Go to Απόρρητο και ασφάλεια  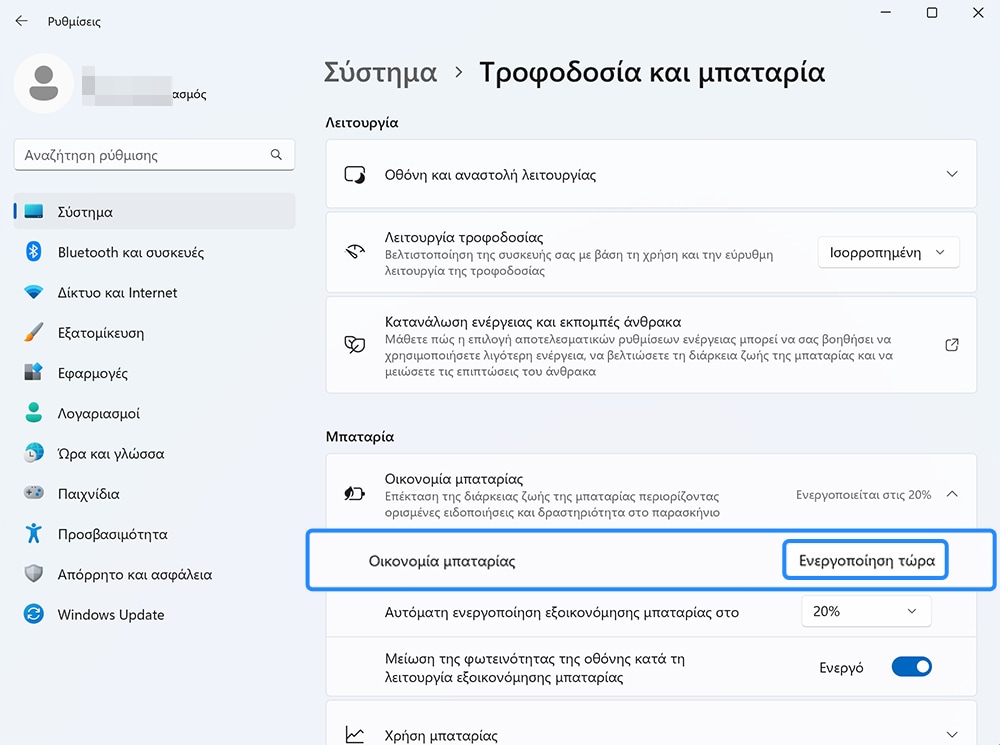point(154,573)
